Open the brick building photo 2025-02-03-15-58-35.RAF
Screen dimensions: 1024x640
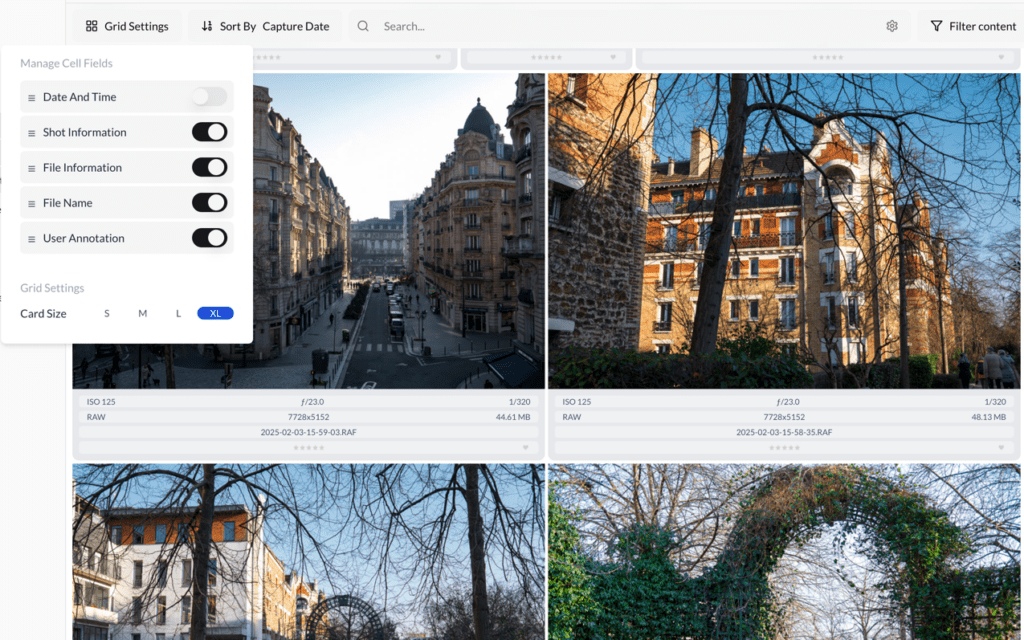click(x=784, y=231)
